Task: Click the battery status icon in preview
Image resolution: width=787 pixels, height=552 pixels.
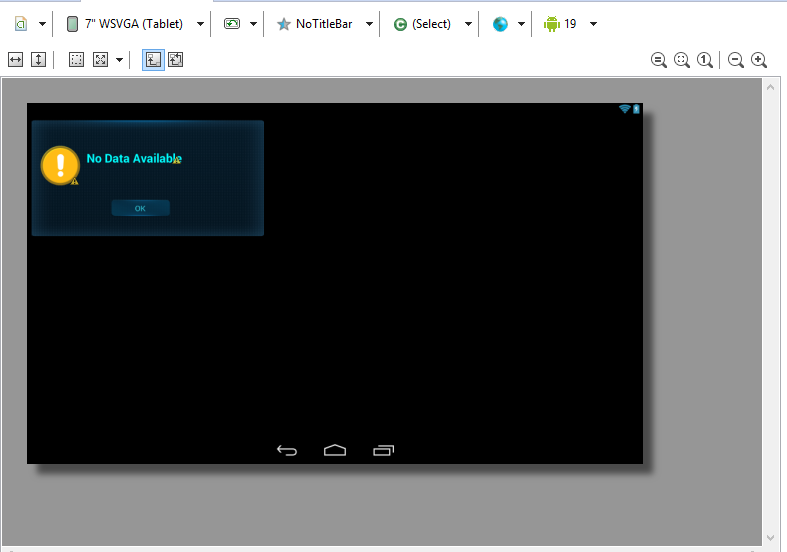Action: pos(636,109)
